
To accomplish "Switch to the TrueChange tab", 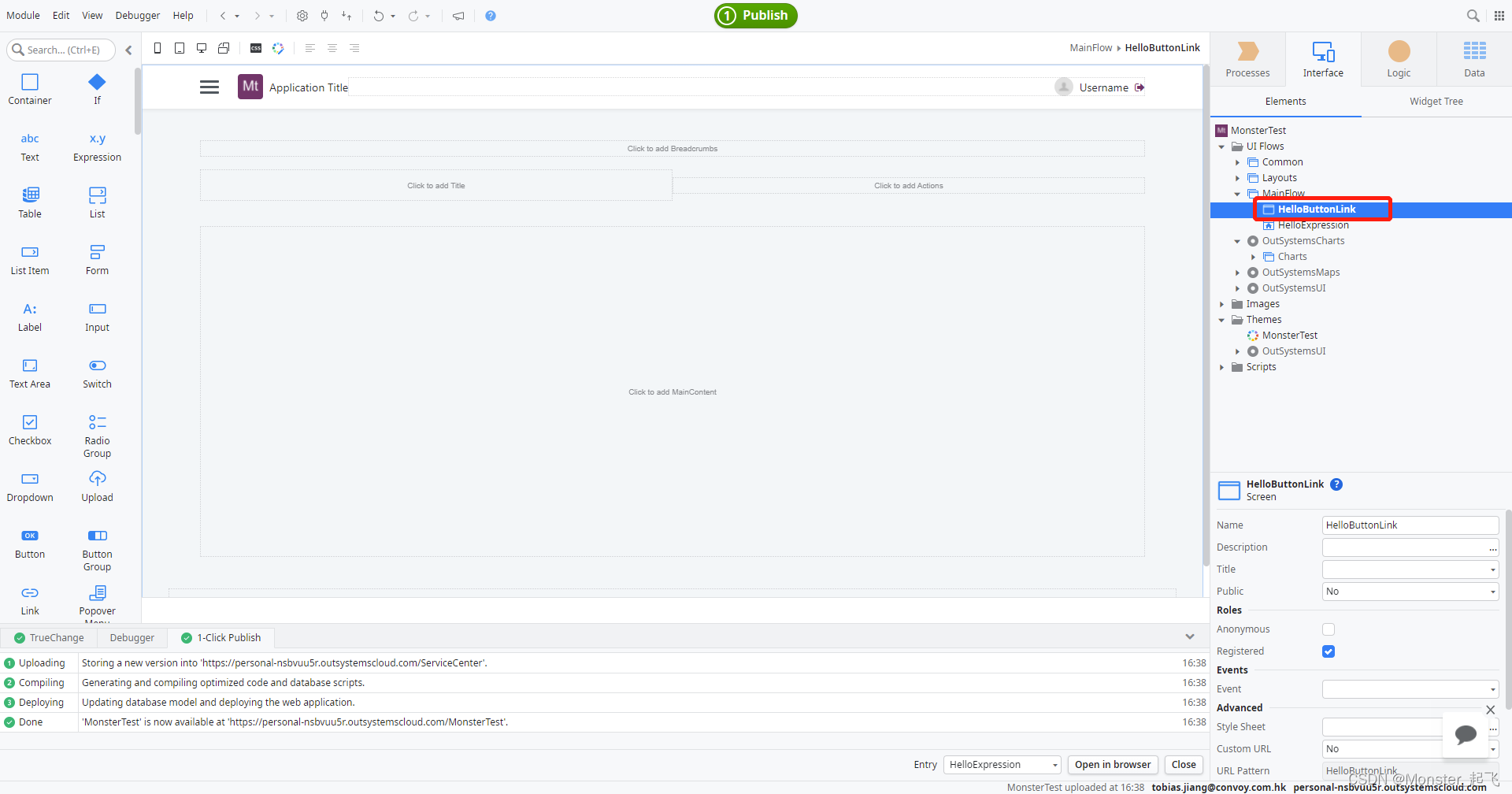I will (49, 638).
